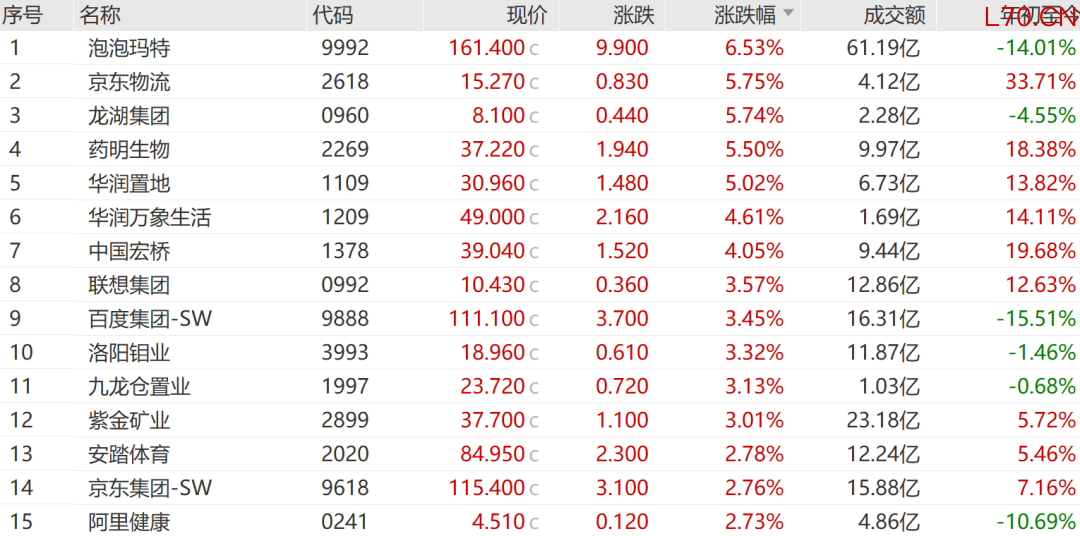Sort by 成交额 column header
1080x536 pixels.
point(894,15)
